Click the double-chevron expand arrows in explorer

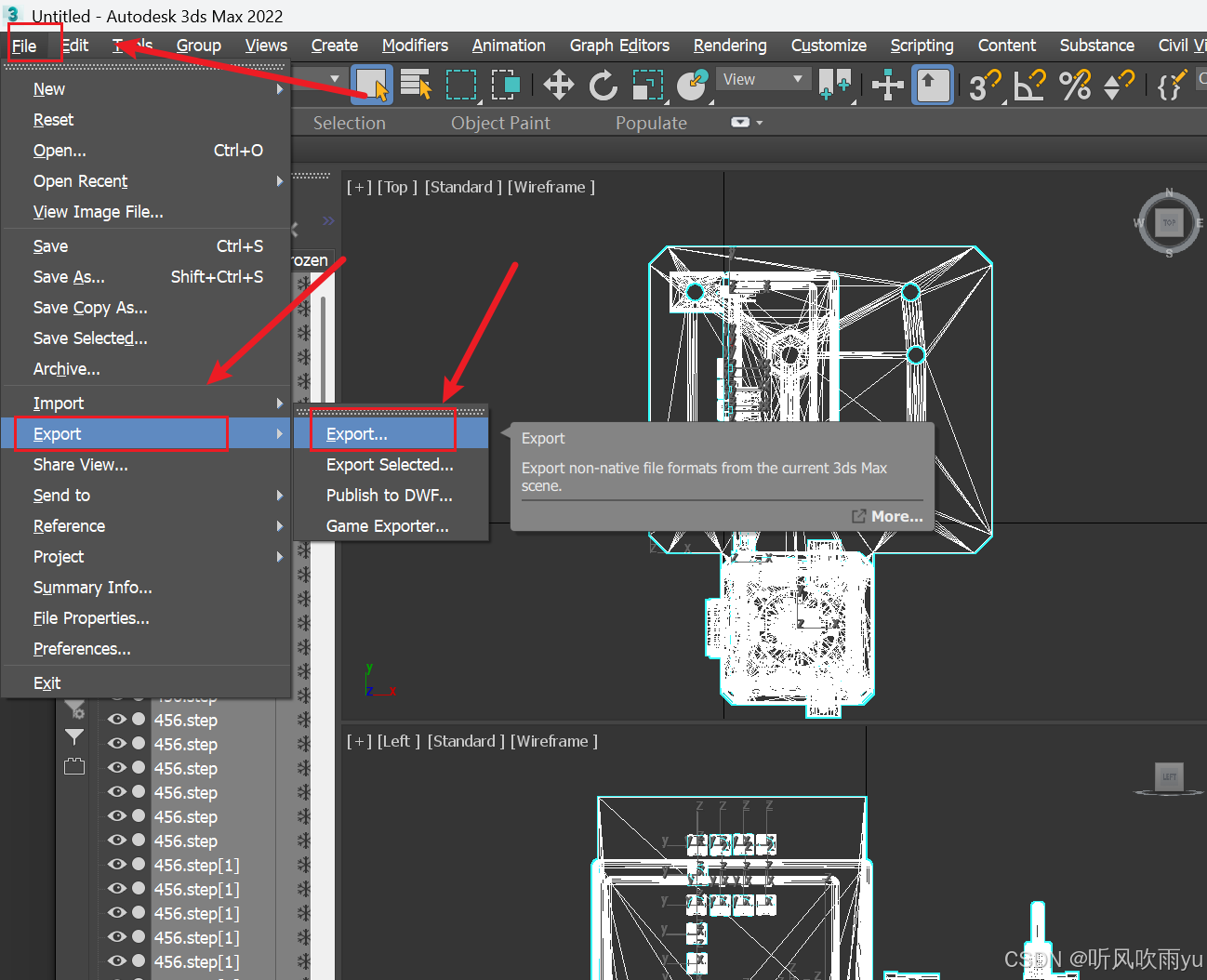328,221
